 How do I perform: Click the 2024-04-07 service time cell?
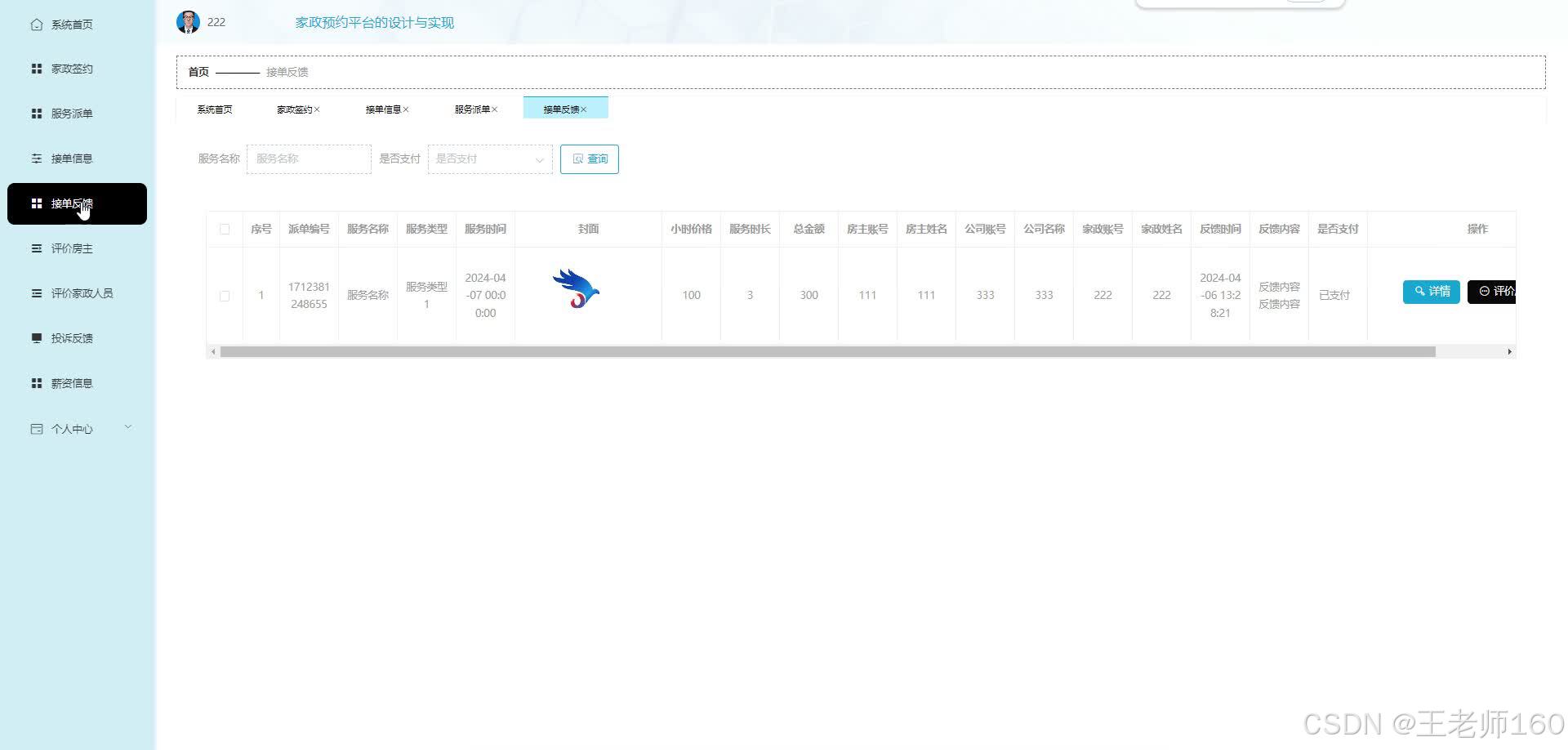point(485,296)
